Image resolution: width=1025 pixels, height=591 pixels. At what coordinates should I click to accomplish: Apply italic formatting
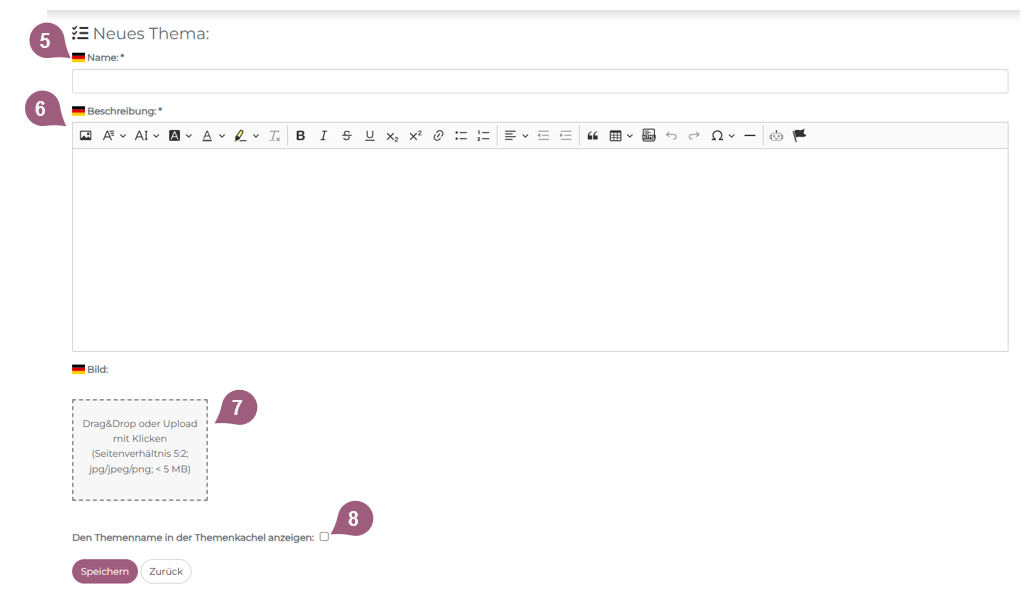click(323, 136)
